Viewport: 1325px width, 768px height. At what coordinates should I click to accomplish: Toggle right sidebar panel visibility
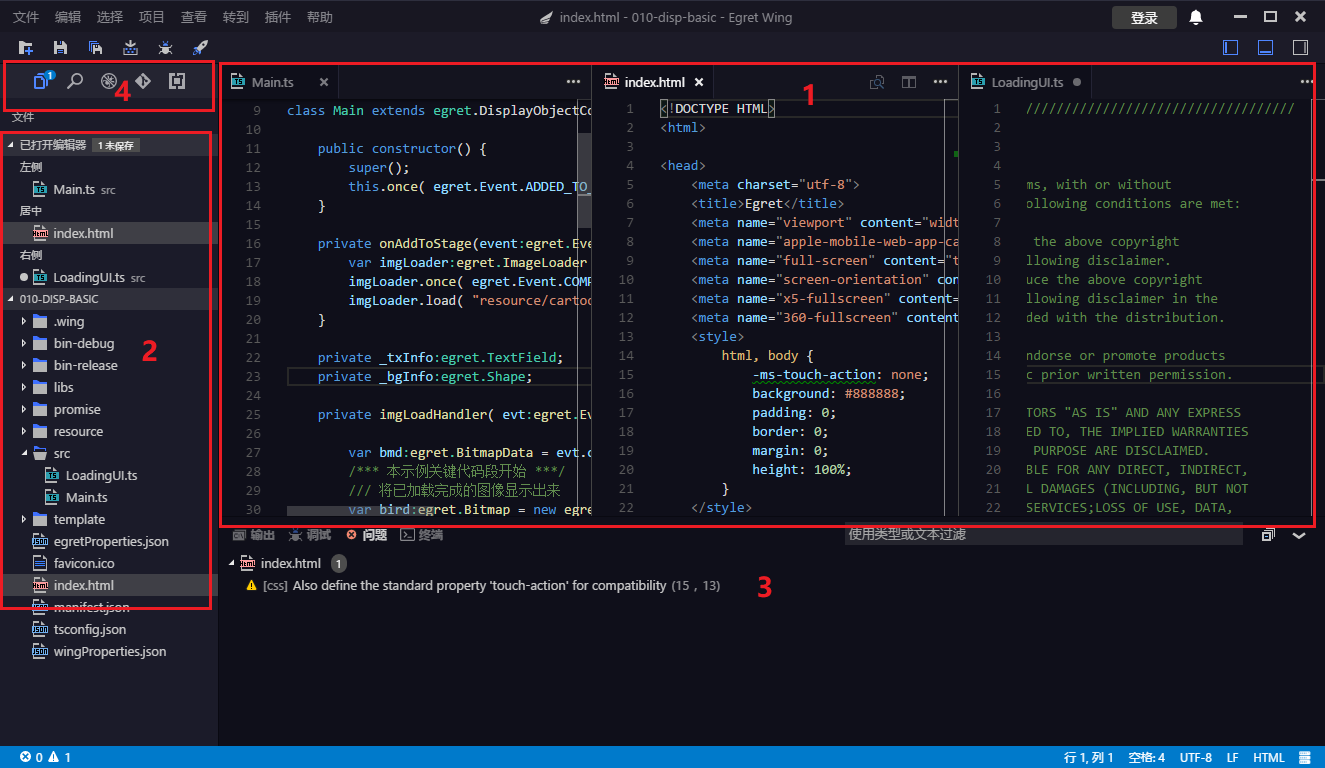pyautogui.click(x=1300, y=47)
